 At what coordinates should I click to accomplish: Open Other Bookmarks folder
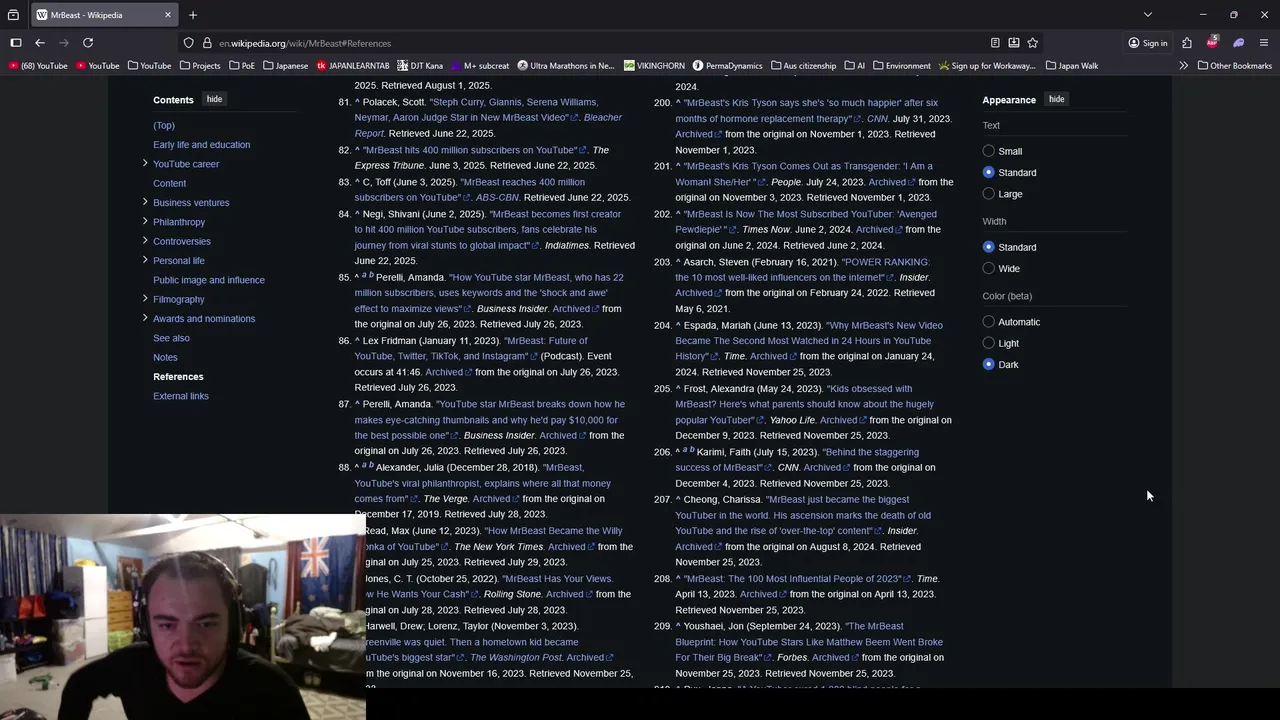tap(1233, 66)
